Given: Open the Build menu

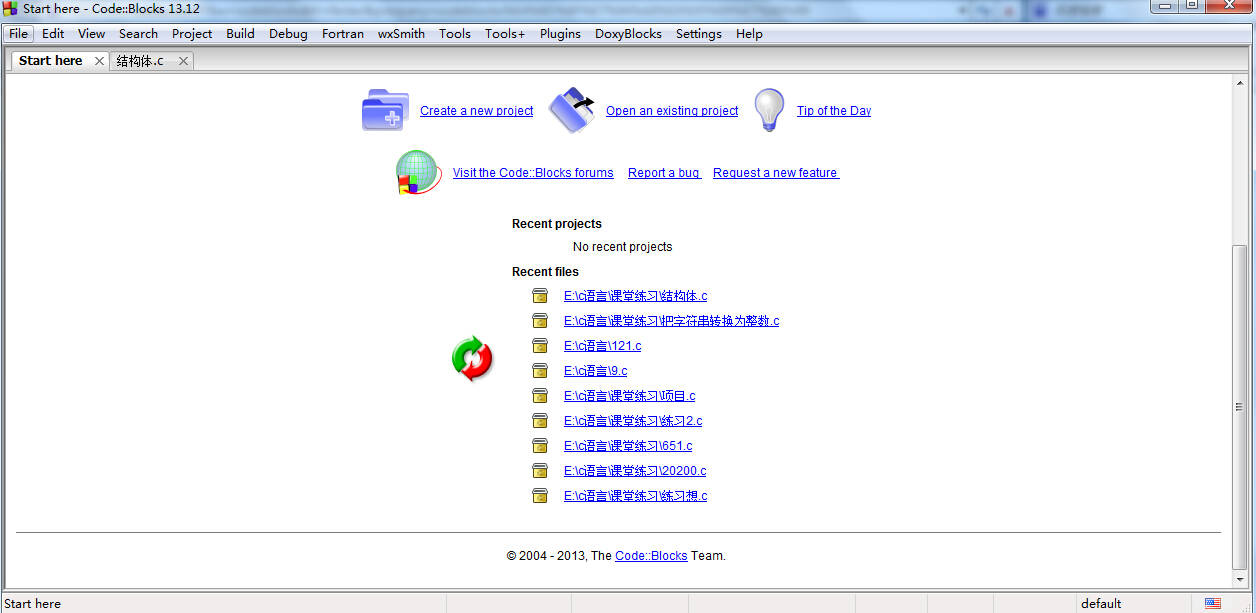Looking at the screenshot, I should pyautogui.click(x=240, y=33).
